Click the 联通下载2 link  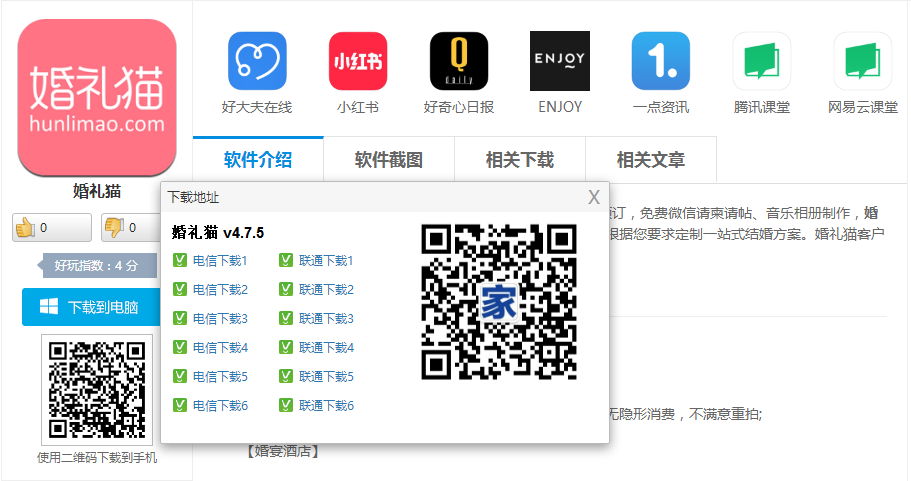[x=326, y=290]
